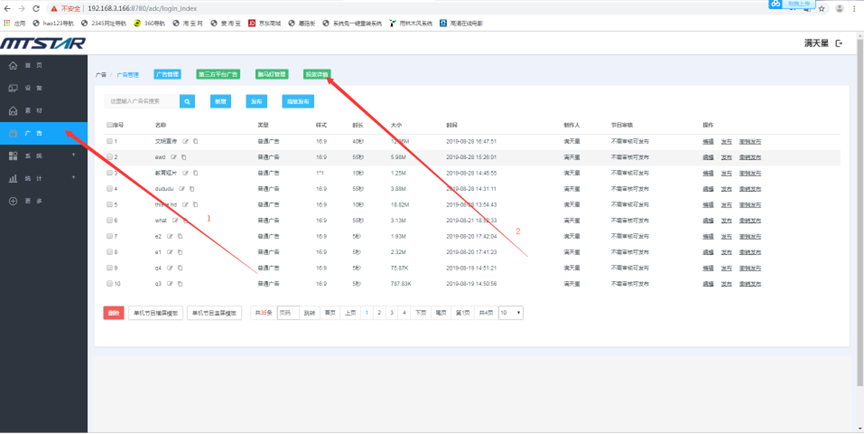The width and height of the screenshot is (864, 434).
Task: Click the copy icon next to dududu
Action: (x=191, y=188)
